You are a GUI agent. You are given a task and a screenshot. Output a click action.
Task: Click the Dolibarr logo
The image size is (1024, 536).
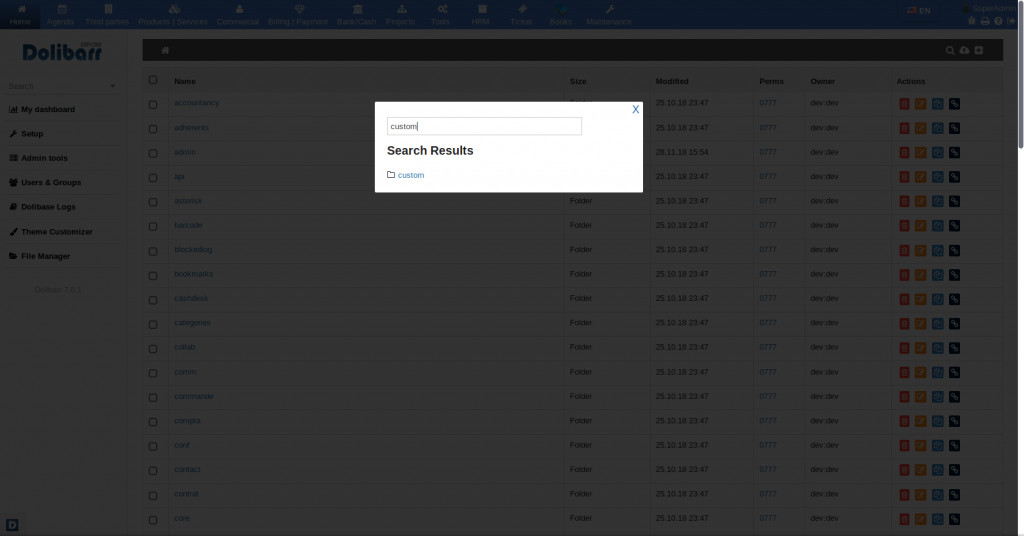[62, 52]
